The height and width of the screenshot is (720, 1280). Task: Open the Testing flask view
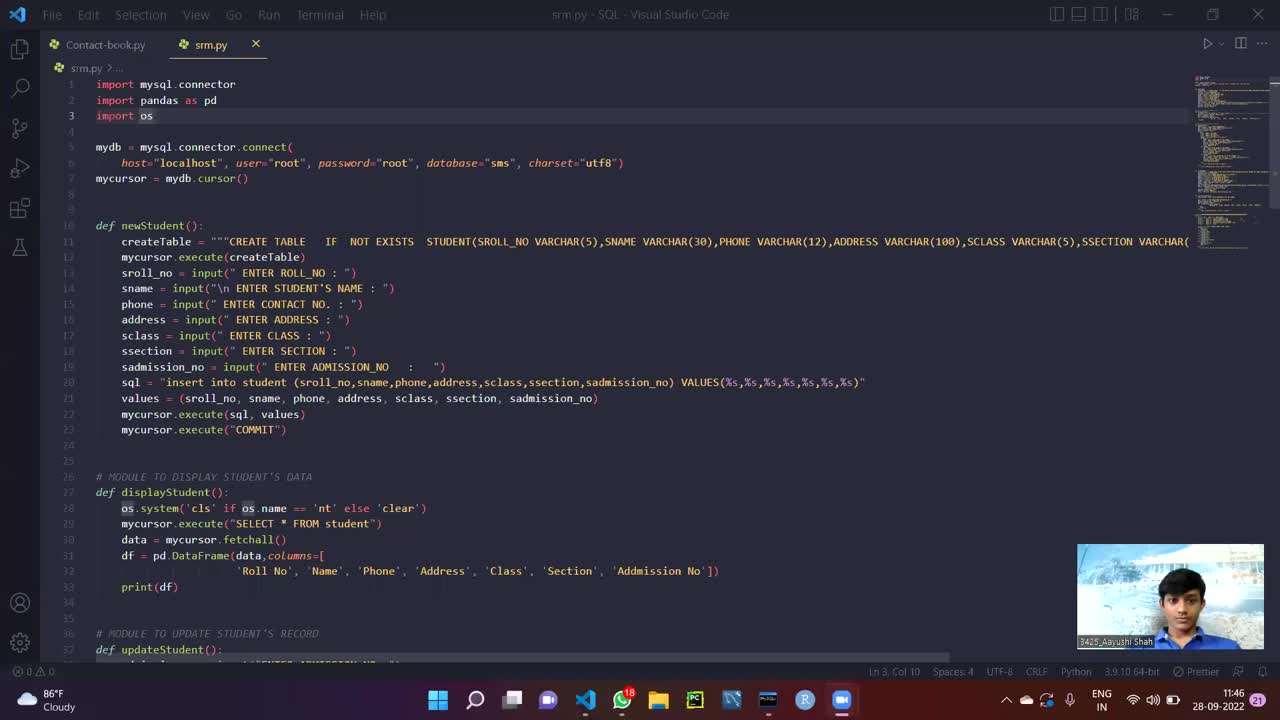point(19,247)
